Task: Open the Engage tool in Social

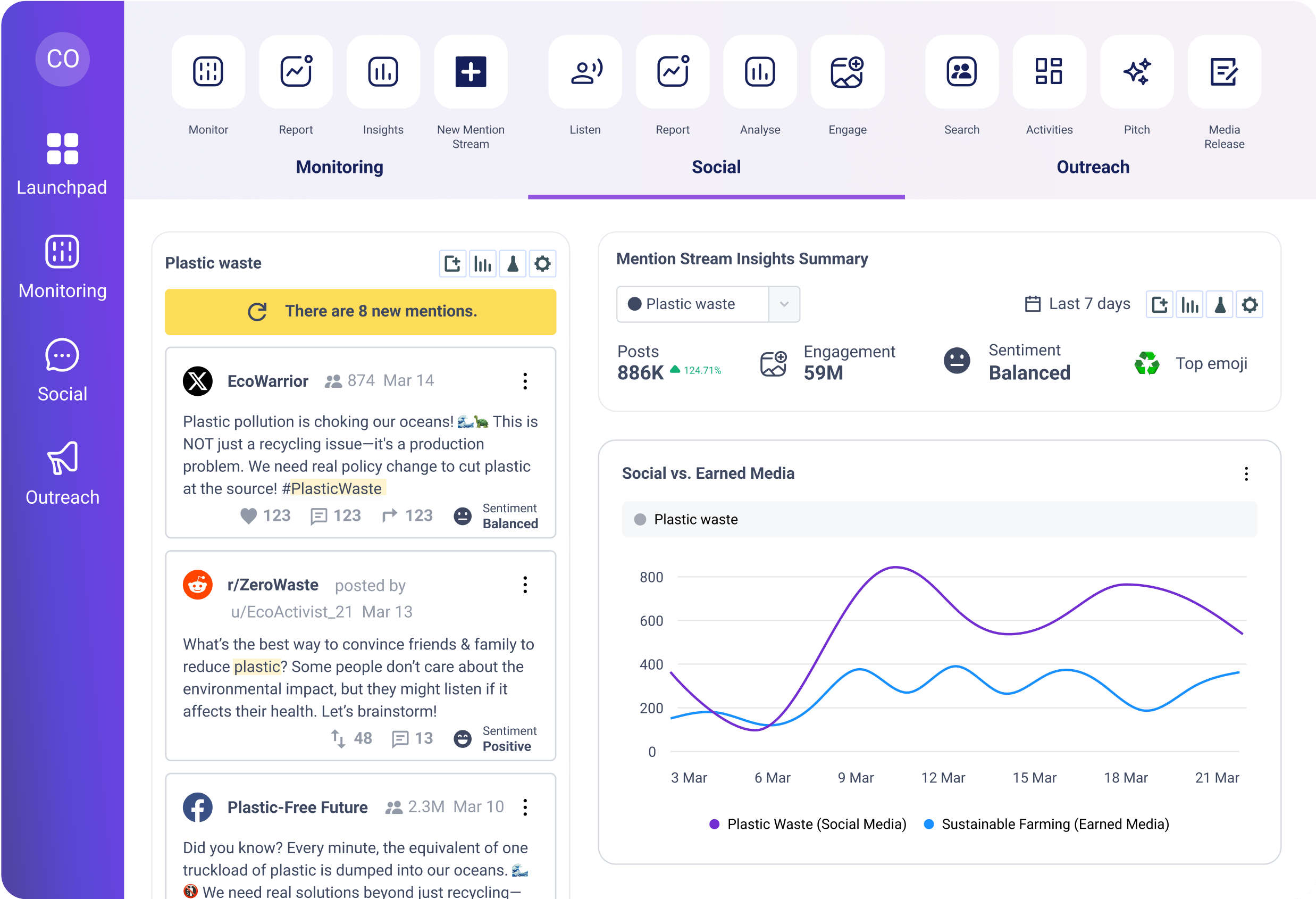Action: pos(847,71)
